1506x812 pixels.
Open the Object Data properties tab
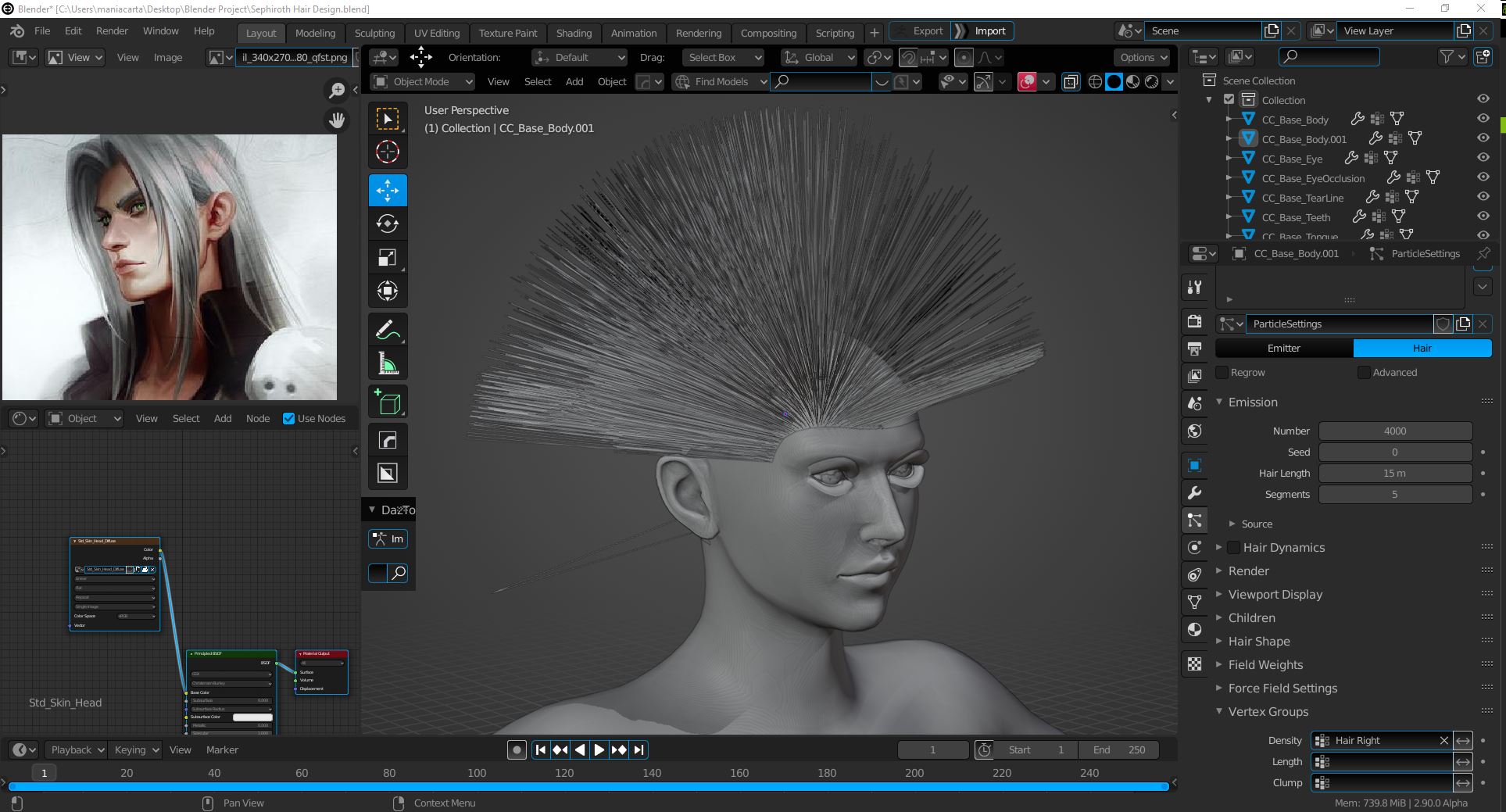(1194, 602)
